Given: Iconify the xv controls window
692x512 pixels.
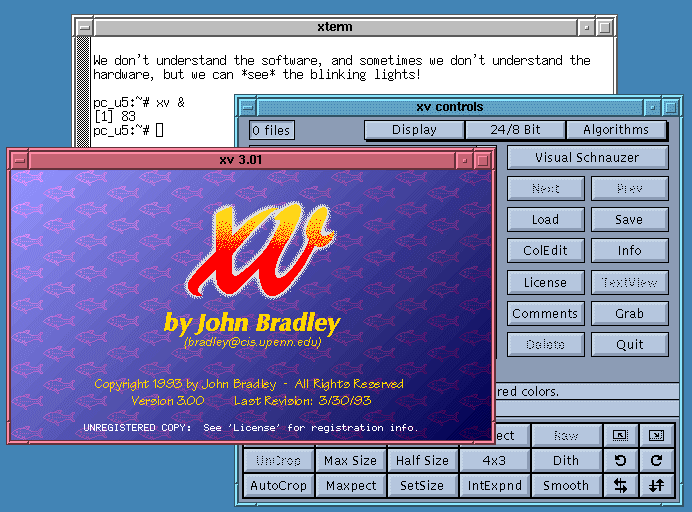Looking at the screenshot, I should 652,107.
